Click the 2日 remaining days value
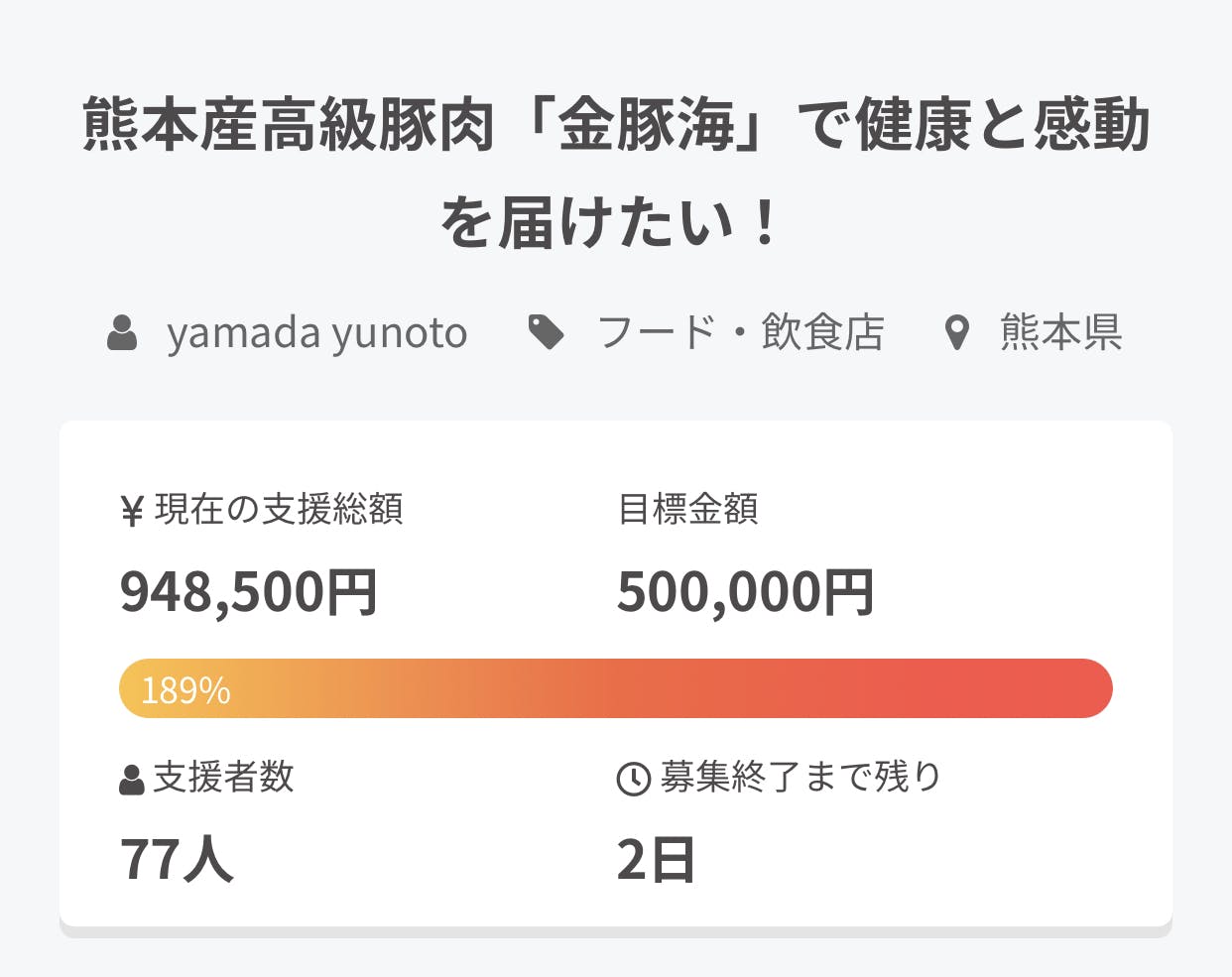Image resolution: width=1232 pixels, height=977 pixels. pos(656,859)
